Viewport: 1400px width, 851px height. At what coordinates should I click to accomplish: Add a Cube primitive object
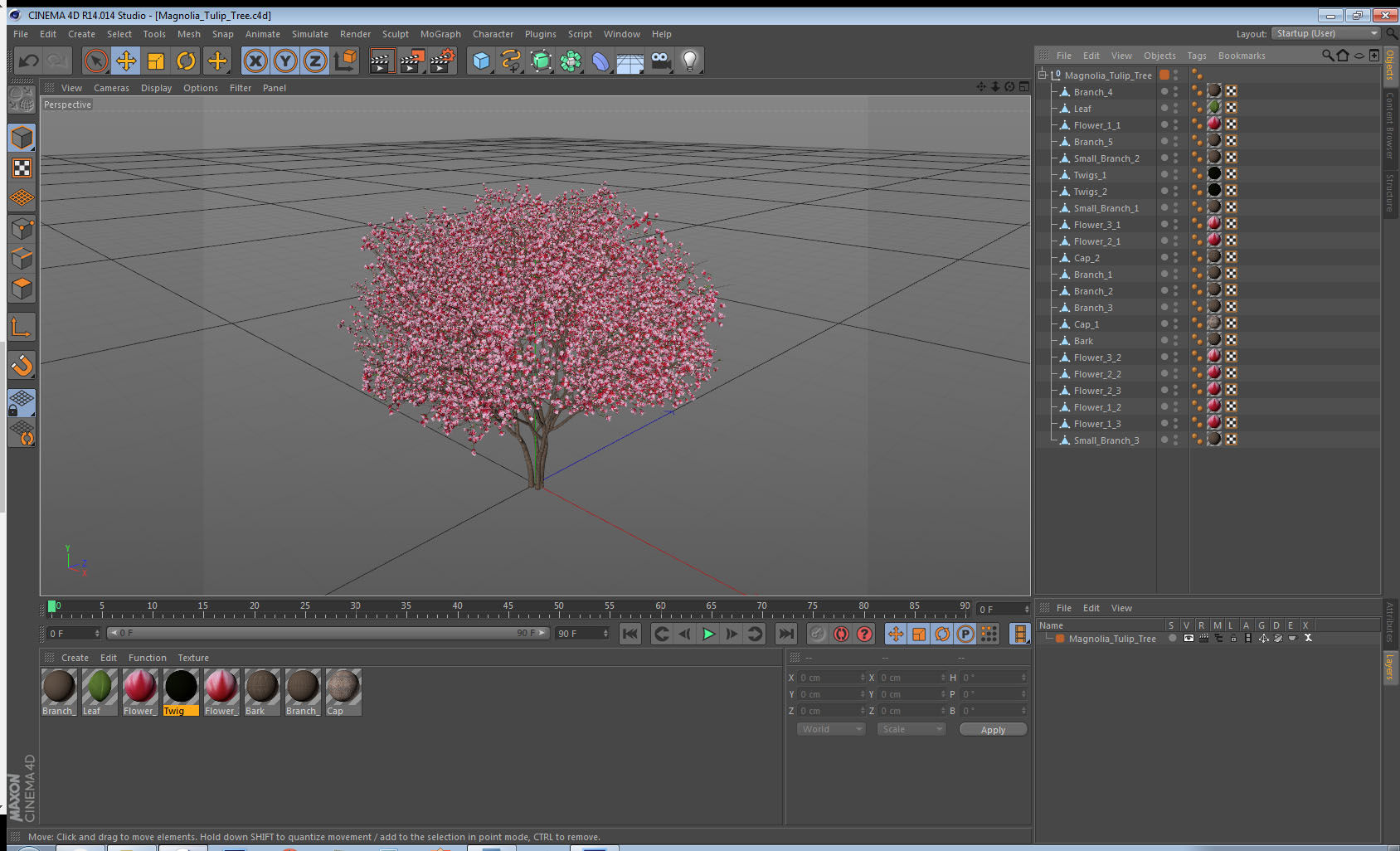pos(481,61)
